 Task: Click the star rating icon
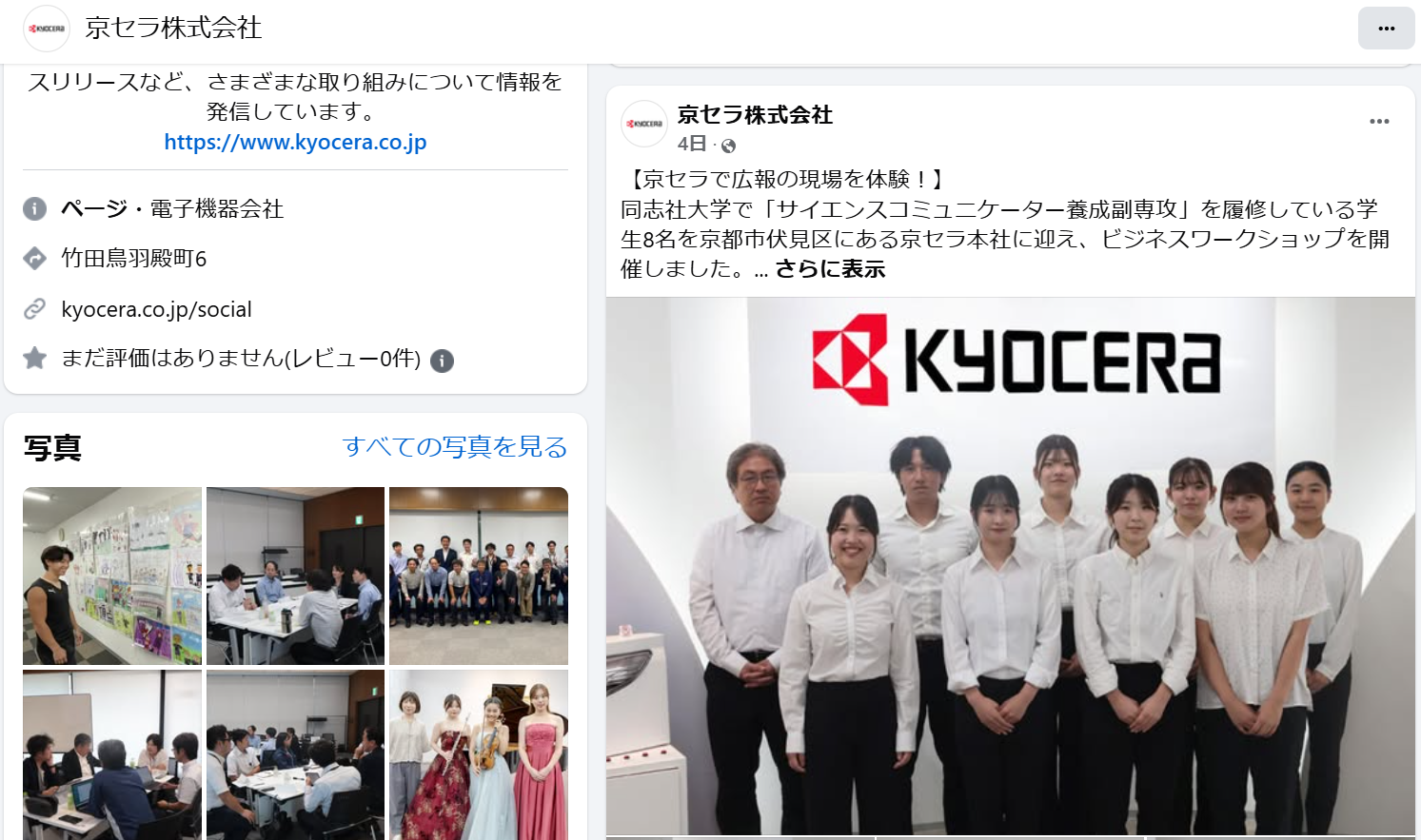pos(34,358)
